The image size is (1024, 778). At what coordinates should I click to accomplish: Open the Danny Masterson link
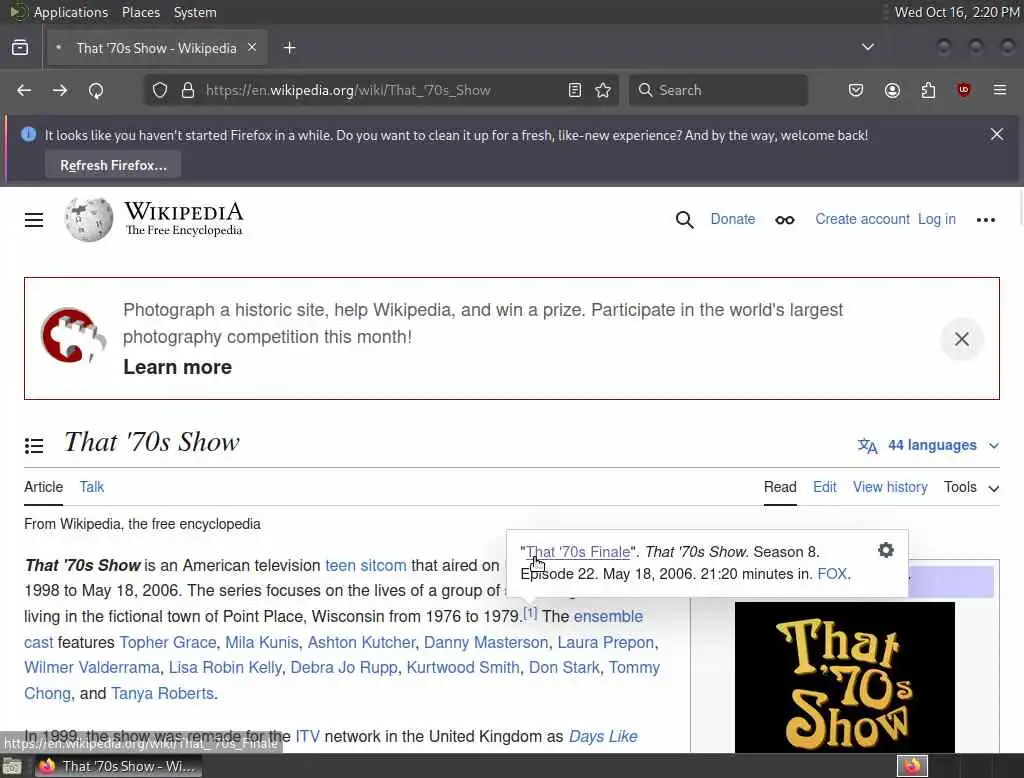coord(486,642)
